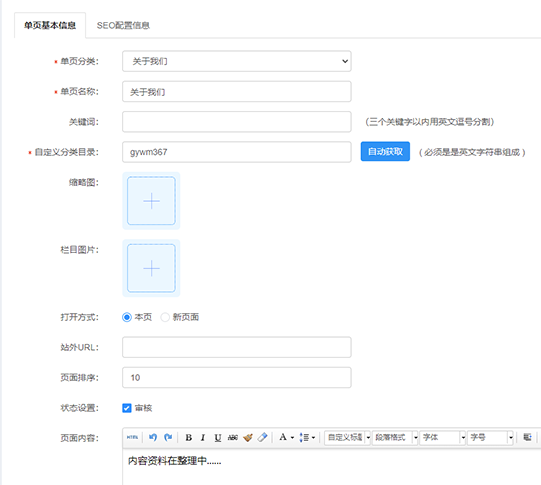Apply strikethrough with the ABC icon
The width and height of the screenshot is (541, 485).
233,437
